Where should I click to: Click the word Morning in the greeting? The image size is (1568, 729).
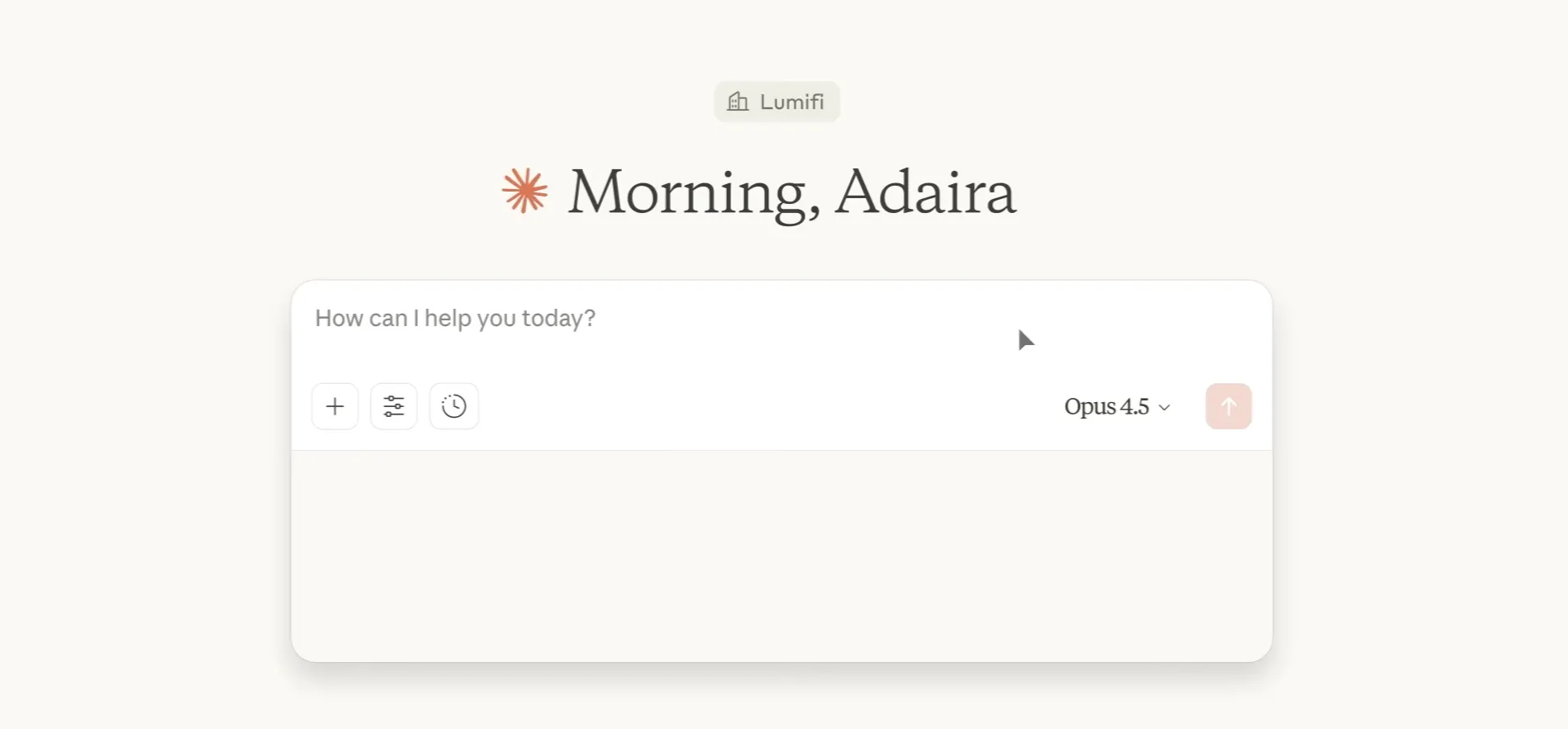[x=687, y=192]
